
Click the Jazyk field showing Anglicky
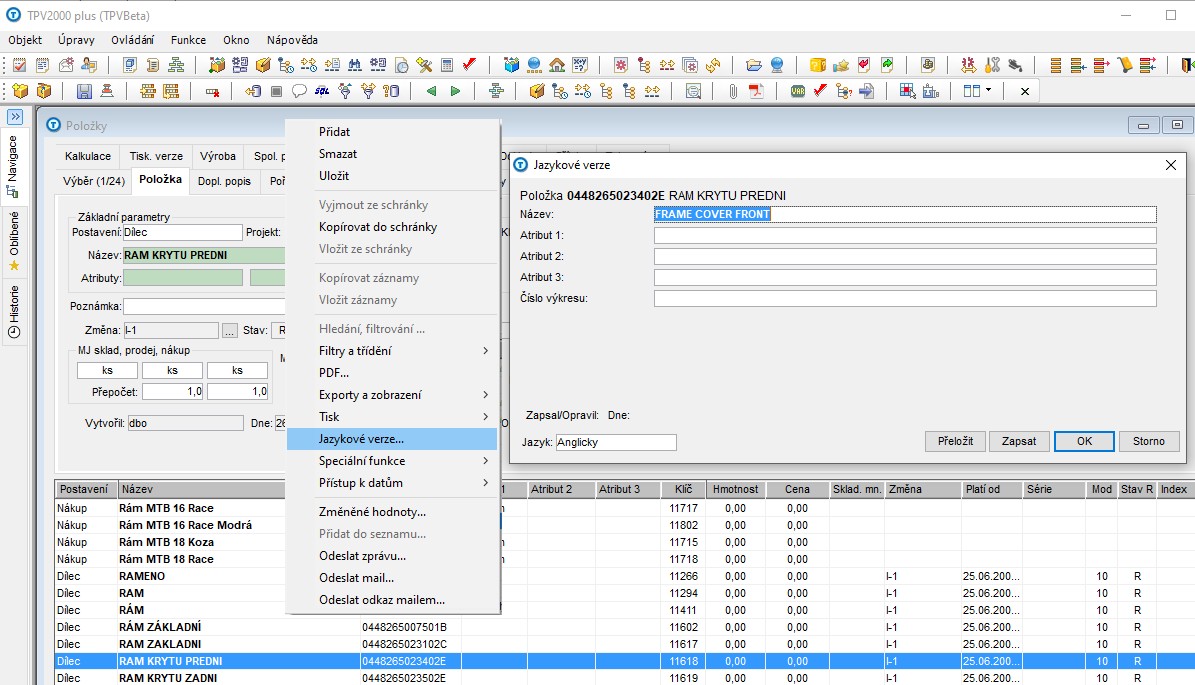[x=615, y=442]
